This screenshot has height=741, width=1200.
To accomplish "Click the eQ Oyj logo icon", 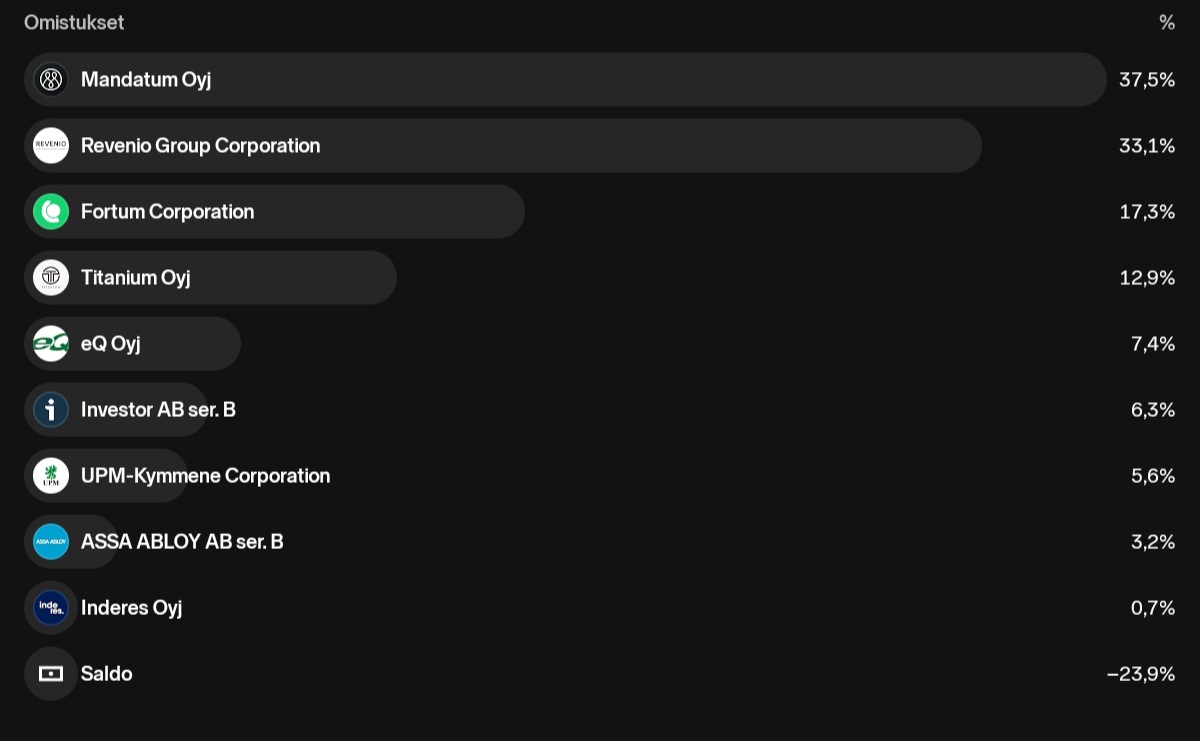I will (51, 344).
